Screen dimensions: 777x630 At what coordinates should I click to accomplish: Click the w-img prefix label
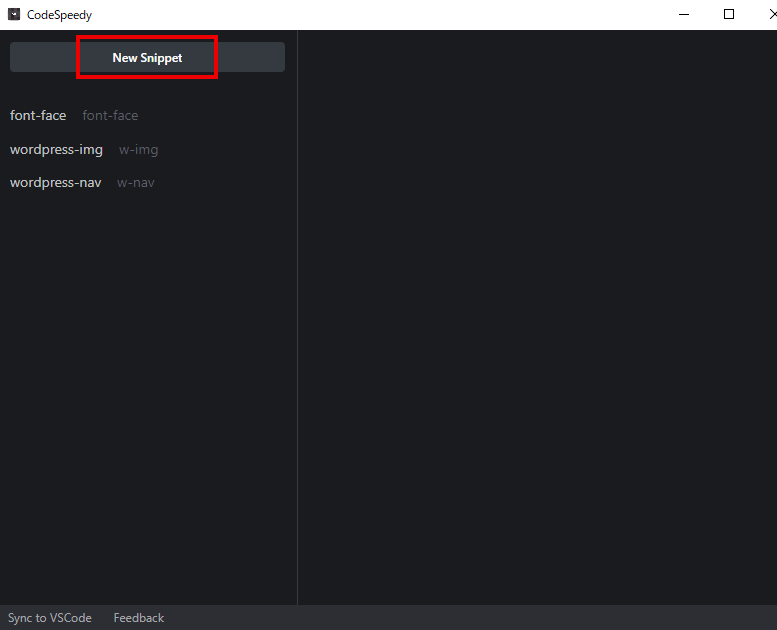(138, 150)
